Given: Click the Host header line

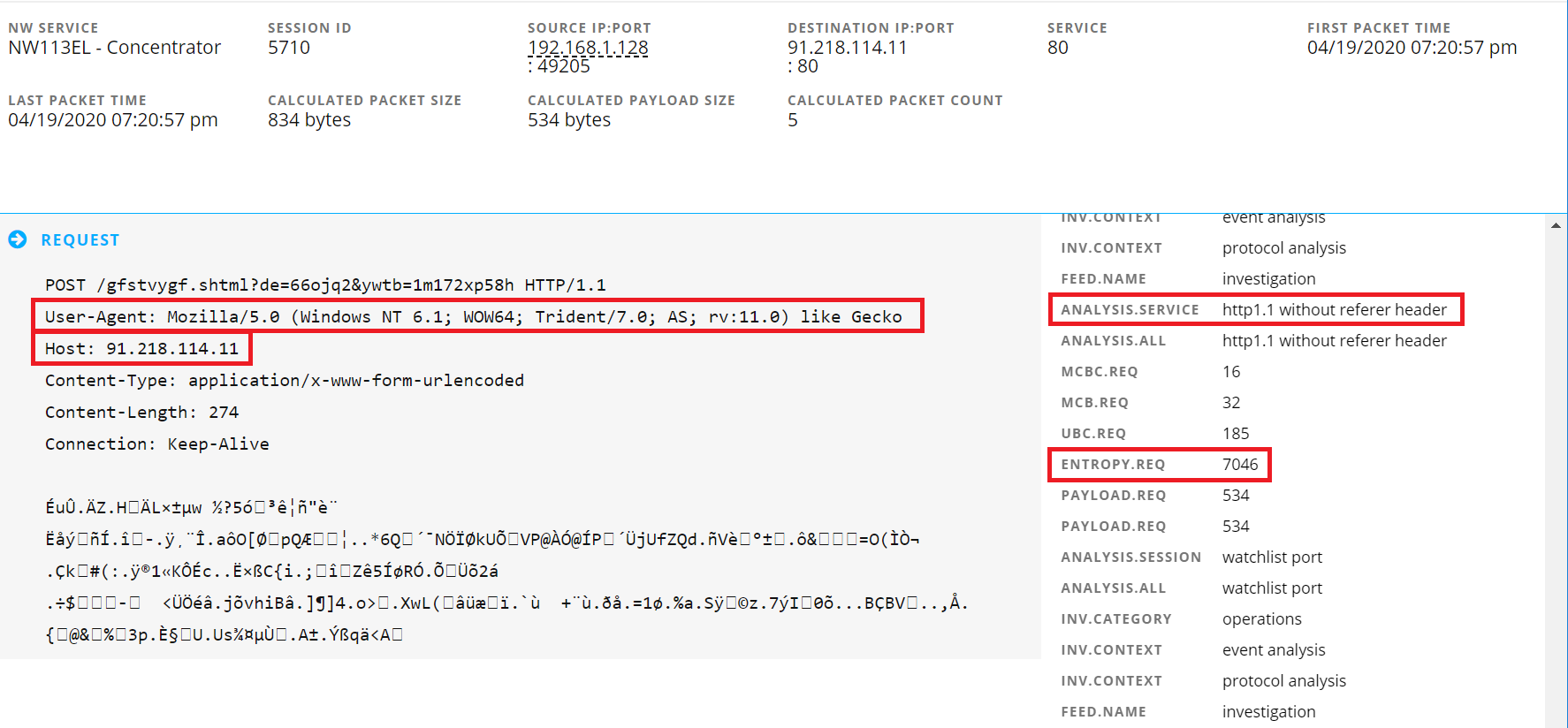Looking at the screenshot, I should click(x=141, y=349).
